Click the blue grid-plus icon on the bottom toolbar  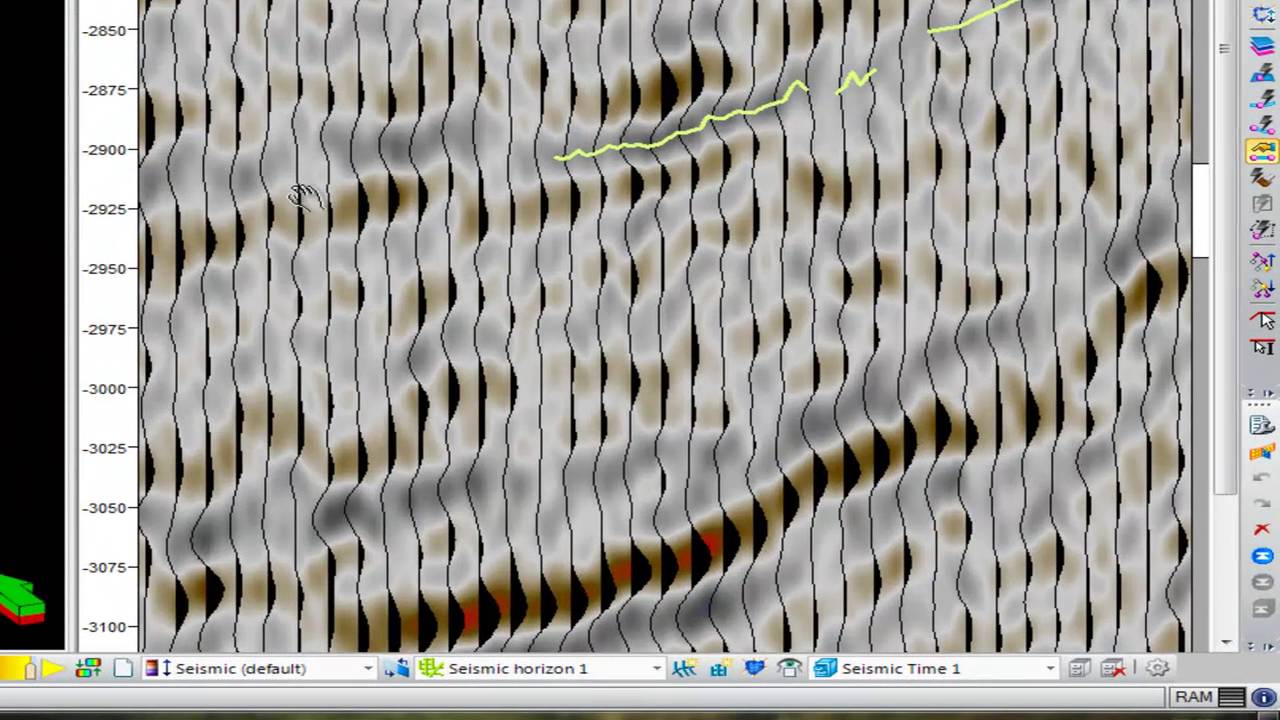(719, 669)
